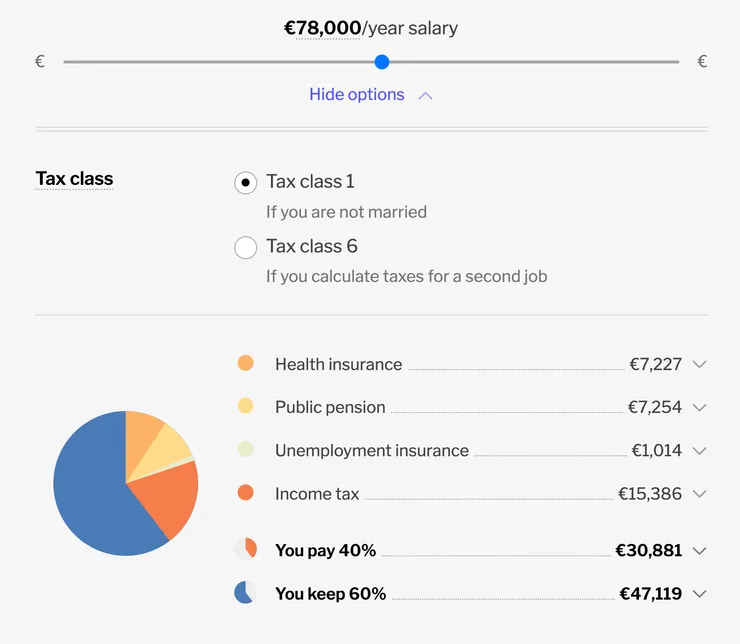Image resolution: width=740 pixels, height=644 pixels.
Task: Expand the Health insurance row chevron
Action: coord(700,364)
